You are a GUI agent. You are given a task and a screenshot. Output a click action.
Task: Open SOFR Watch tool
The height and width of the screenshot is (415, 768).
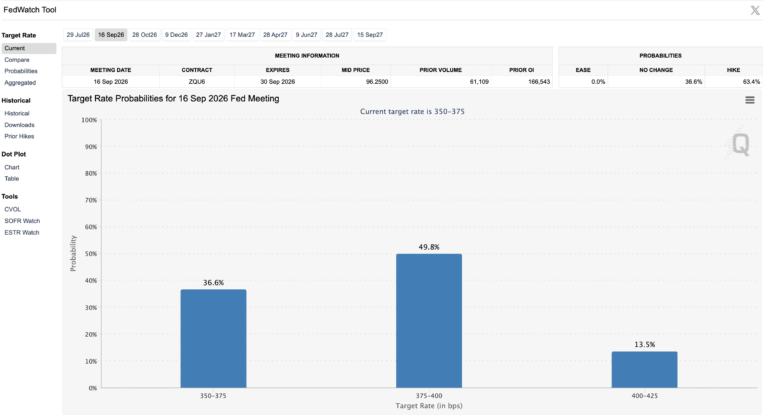(x=22, y=221)
